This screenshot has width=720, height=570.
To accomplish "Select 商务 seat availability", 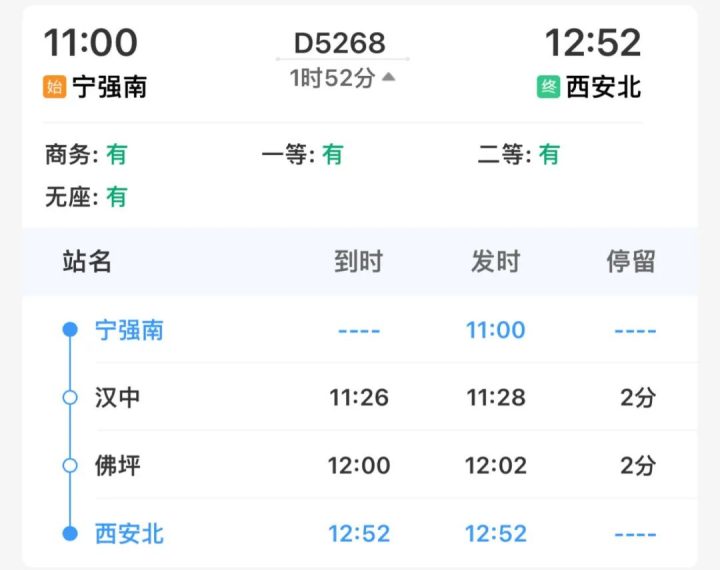I will 86,155.
